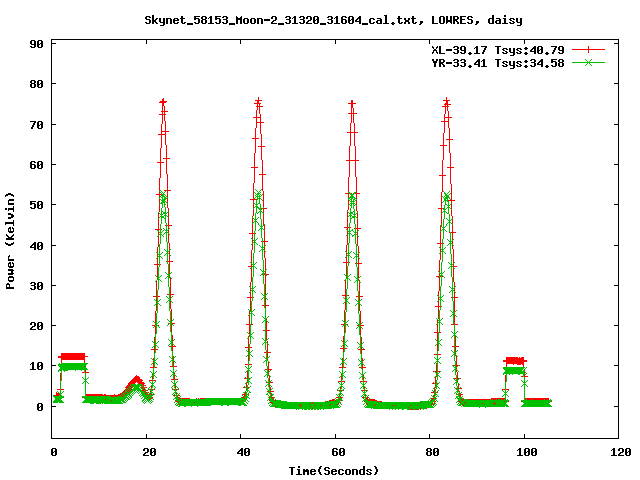Click the plot title Skynet_58153_Moon-2 text

[333, 20]
